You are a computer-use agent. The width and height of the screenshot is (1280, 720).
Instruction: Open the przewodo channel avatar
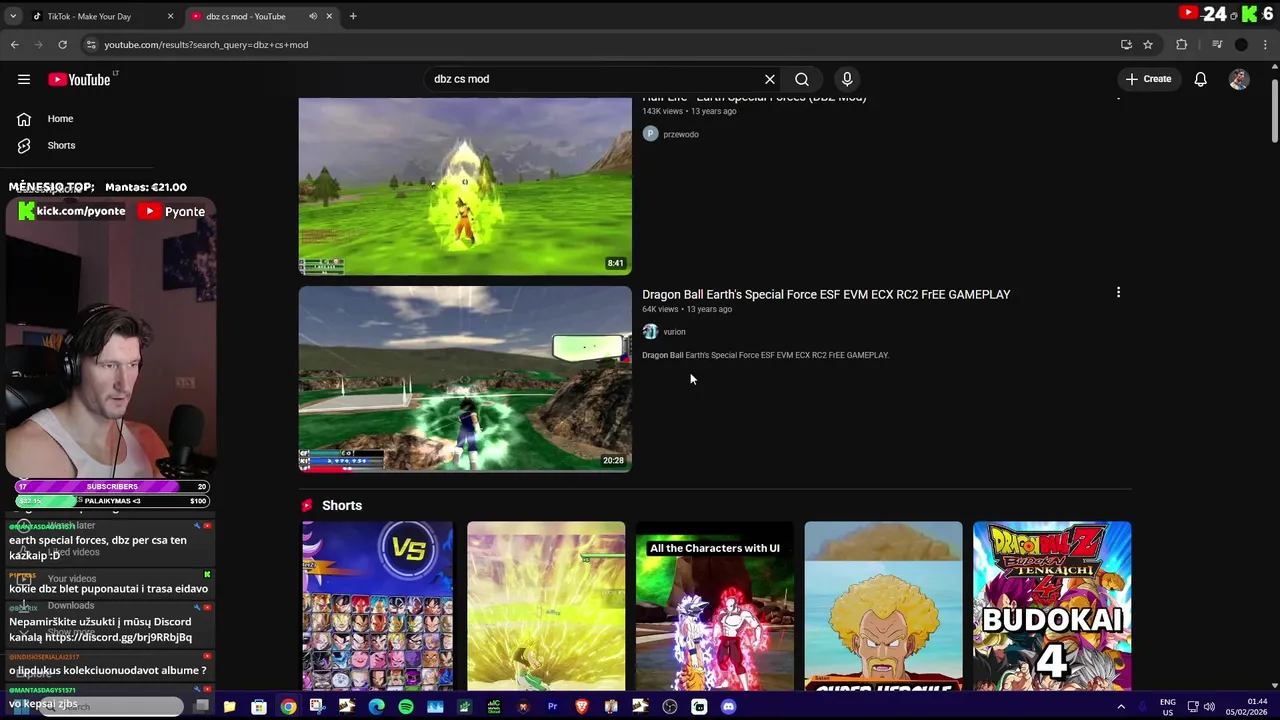(650, 134)
